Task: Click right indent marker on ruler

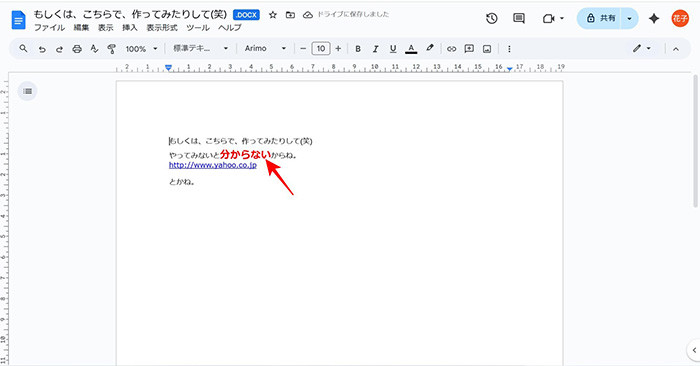Action: (x=509, y=69)
